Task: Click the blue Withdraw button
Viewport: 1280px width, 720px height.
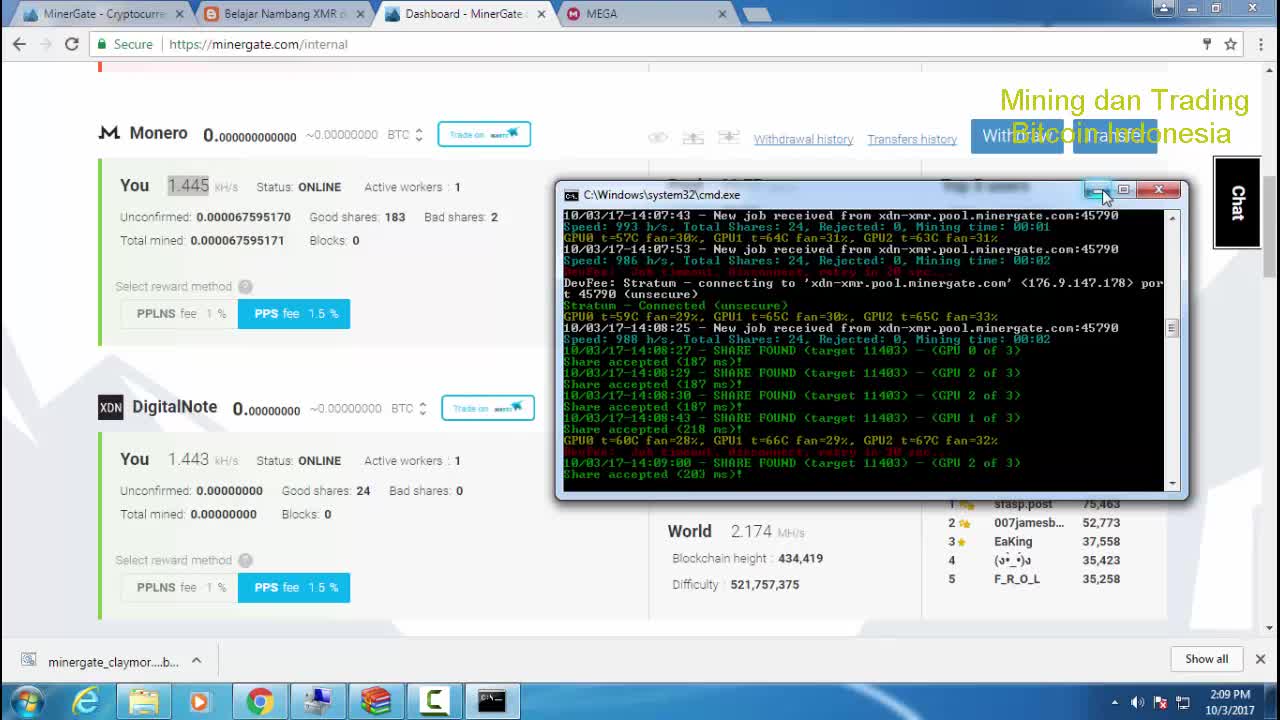Action: pos(1017,136)
